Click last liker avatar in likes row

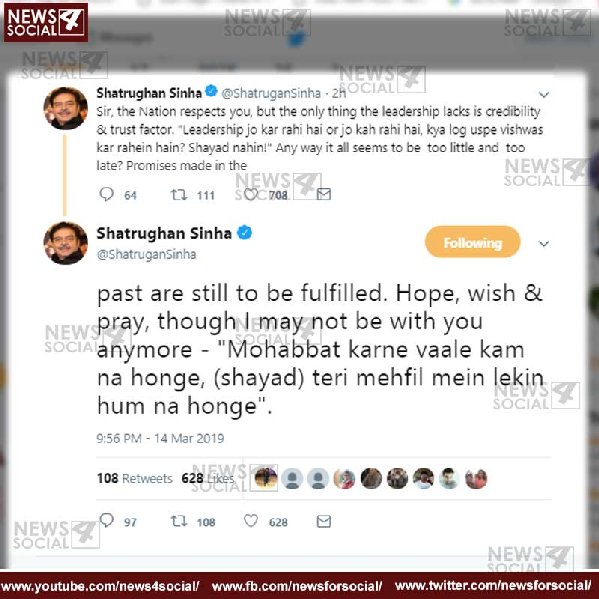[x=476, y=479]
